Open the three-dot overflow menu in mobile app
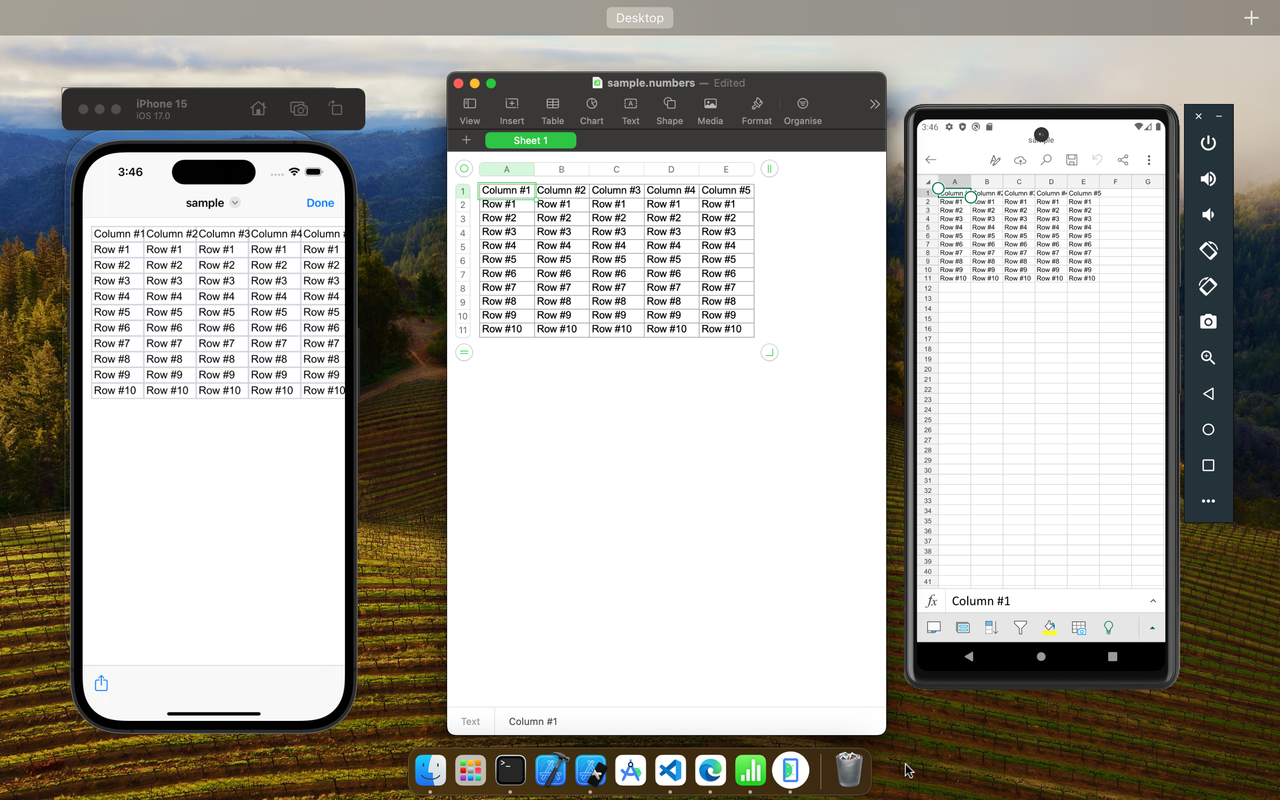 coord(1148,159)
